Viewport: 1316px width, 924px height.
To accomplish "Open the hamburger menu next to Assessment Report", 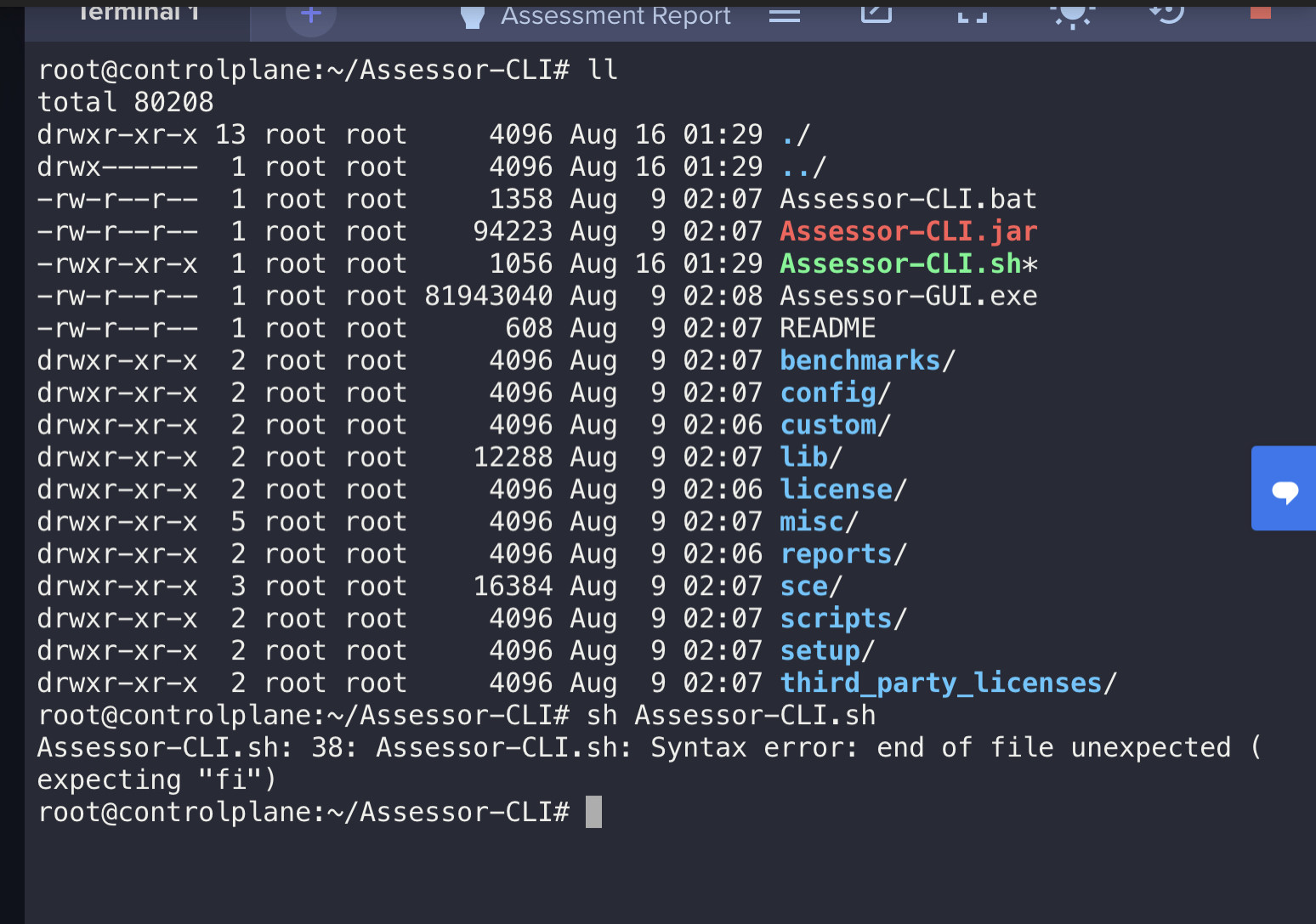I will (784, 14).
